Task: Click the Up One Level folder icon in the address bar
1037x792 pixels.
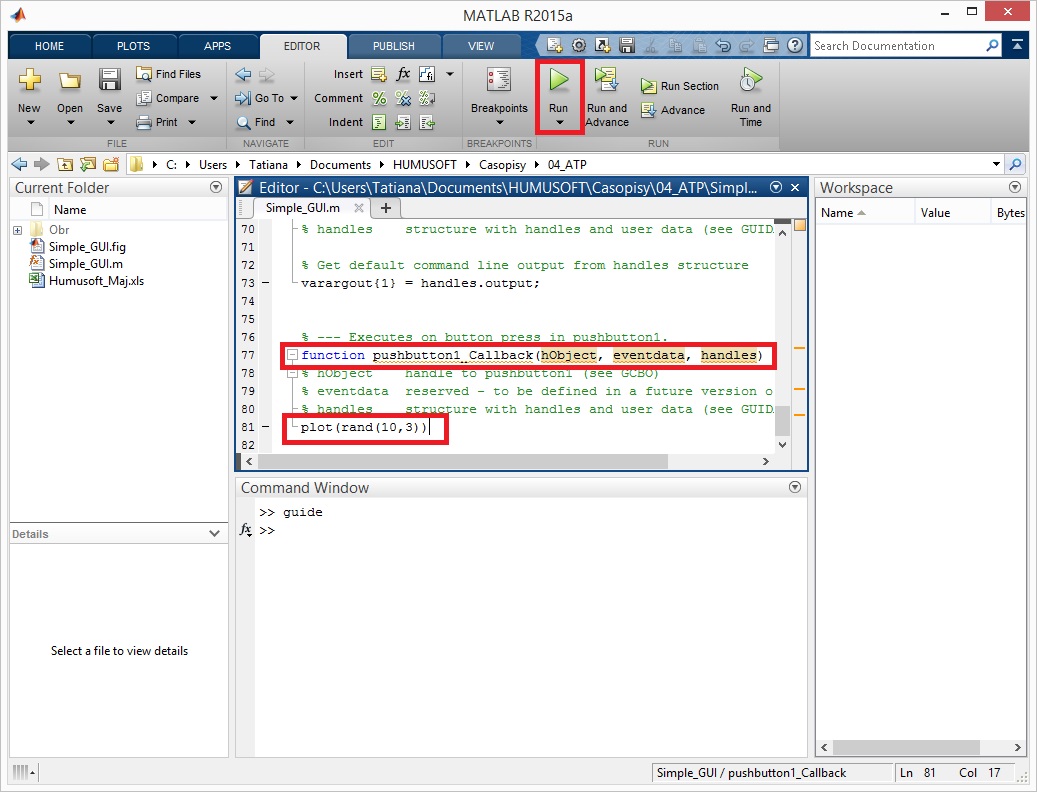Action: click(x=65, y=165)
